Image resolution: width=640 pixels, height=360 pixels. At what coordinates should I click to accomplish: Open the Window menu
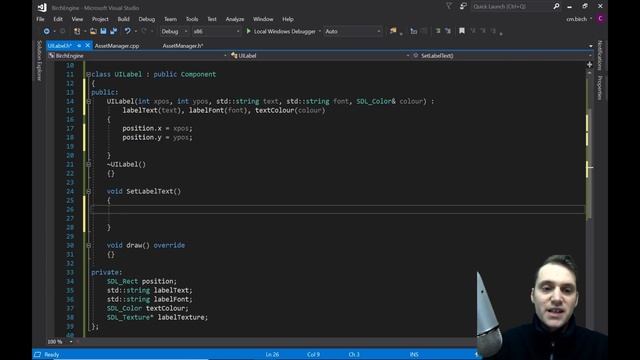pyautogui.click(x=263, y=19)
